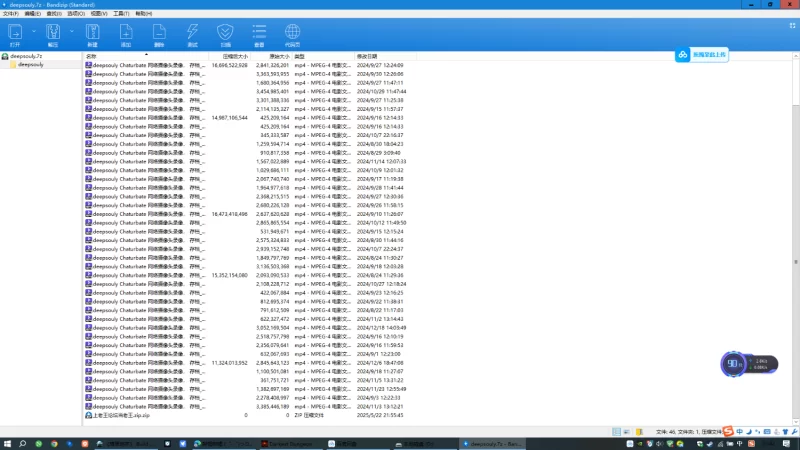Sort by the Name (名称) column header

click(x=145, y=56)
